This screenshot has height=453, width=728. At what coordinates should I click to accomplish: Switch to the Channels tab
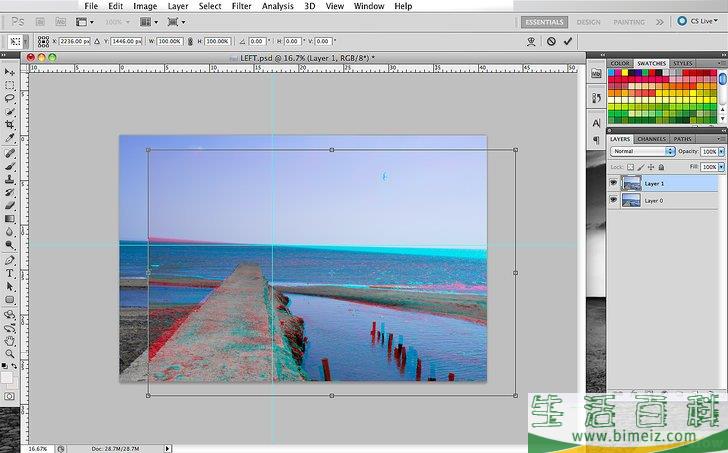coord(651,139)
